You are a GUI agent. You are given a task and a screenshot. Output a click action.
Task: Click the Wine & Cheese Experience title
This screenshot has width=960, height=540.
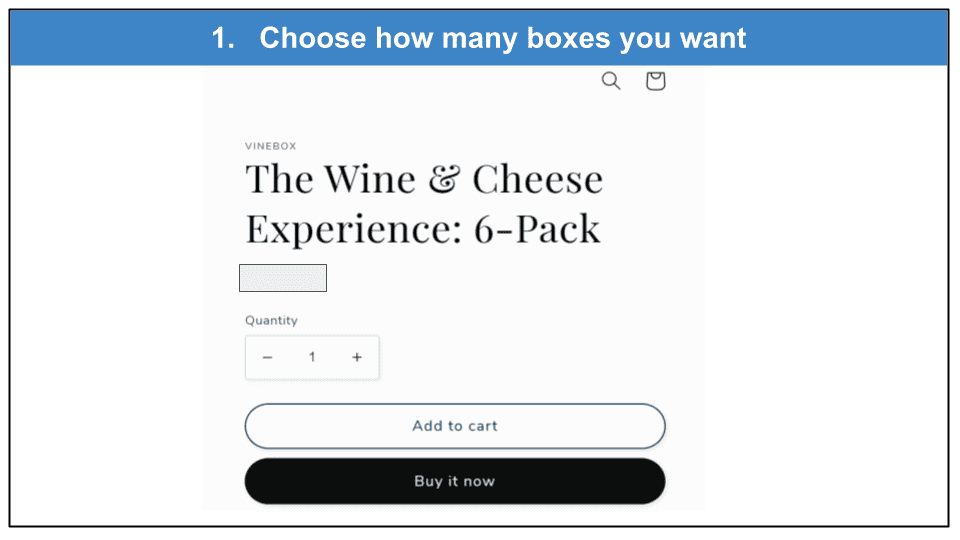point(424,204)
